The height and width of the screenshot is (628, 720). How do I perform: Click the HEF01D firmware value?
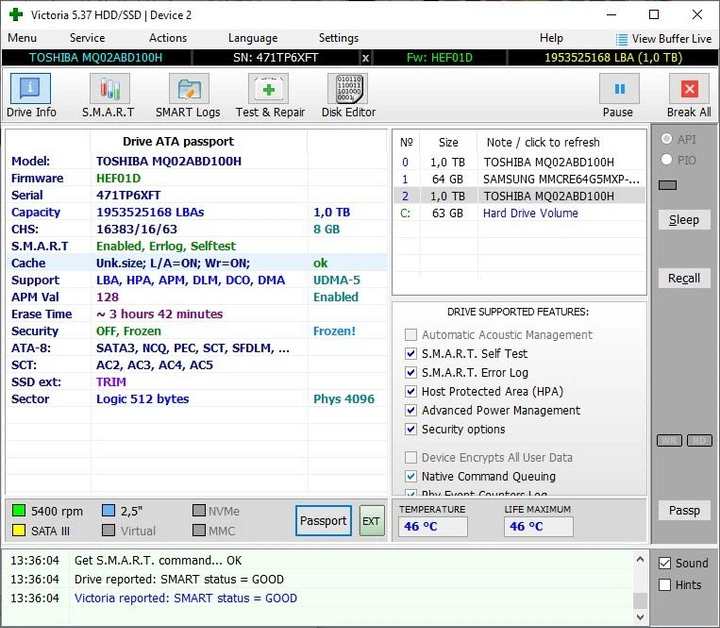click(x=118, y=178)
